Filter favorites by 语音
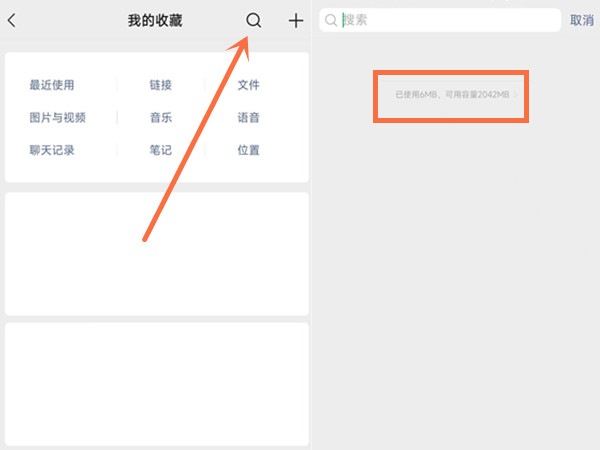 tap(249, 118)
